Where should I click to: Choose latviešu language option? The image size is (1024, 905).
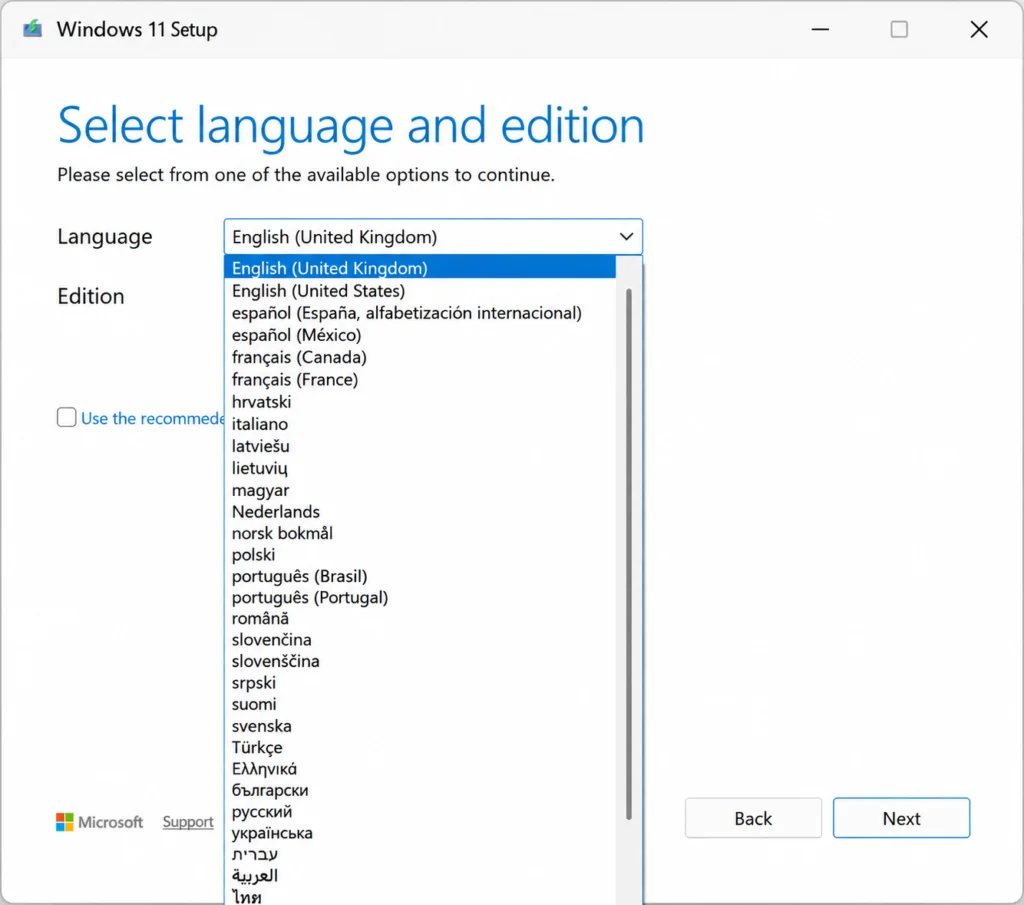[x=420, y=446]
